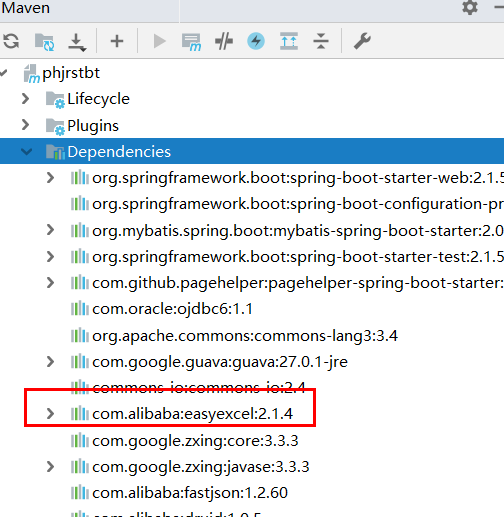Select the Lifecycle folder
Viewport: 504px width, 517px height.
click(252, 99)
